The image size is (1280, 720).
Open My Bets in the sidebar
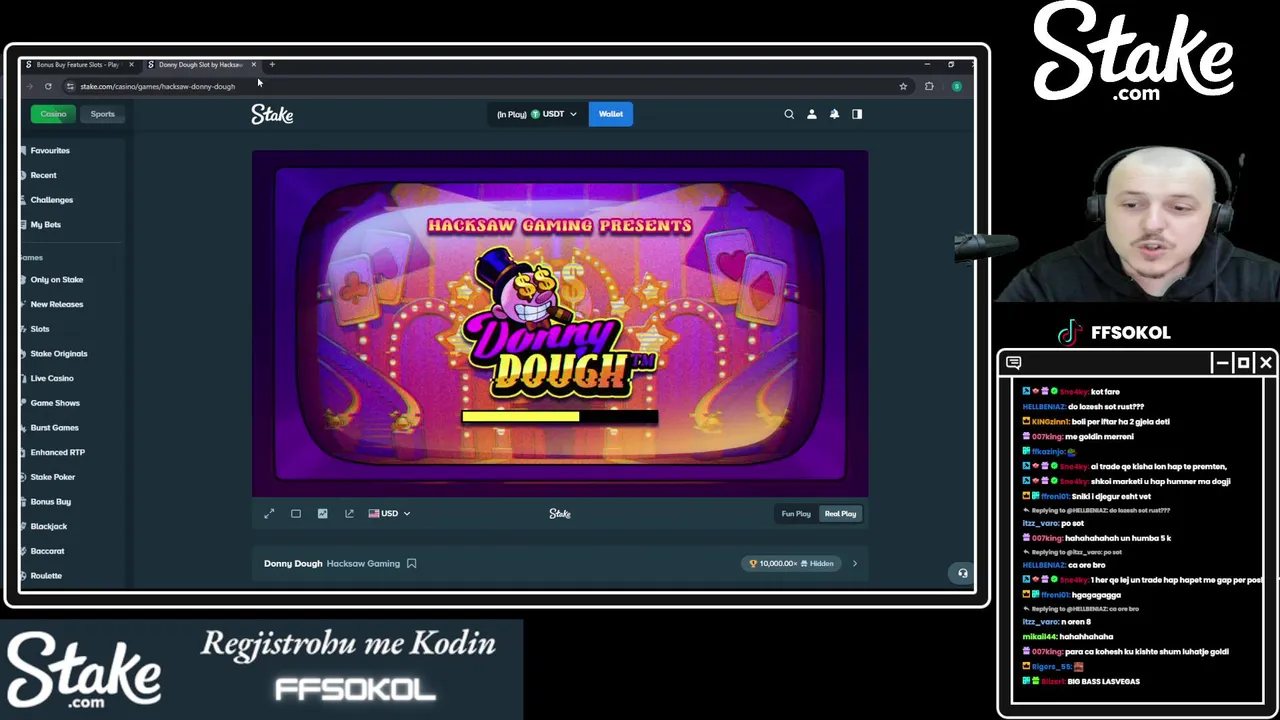coord(45,225)
